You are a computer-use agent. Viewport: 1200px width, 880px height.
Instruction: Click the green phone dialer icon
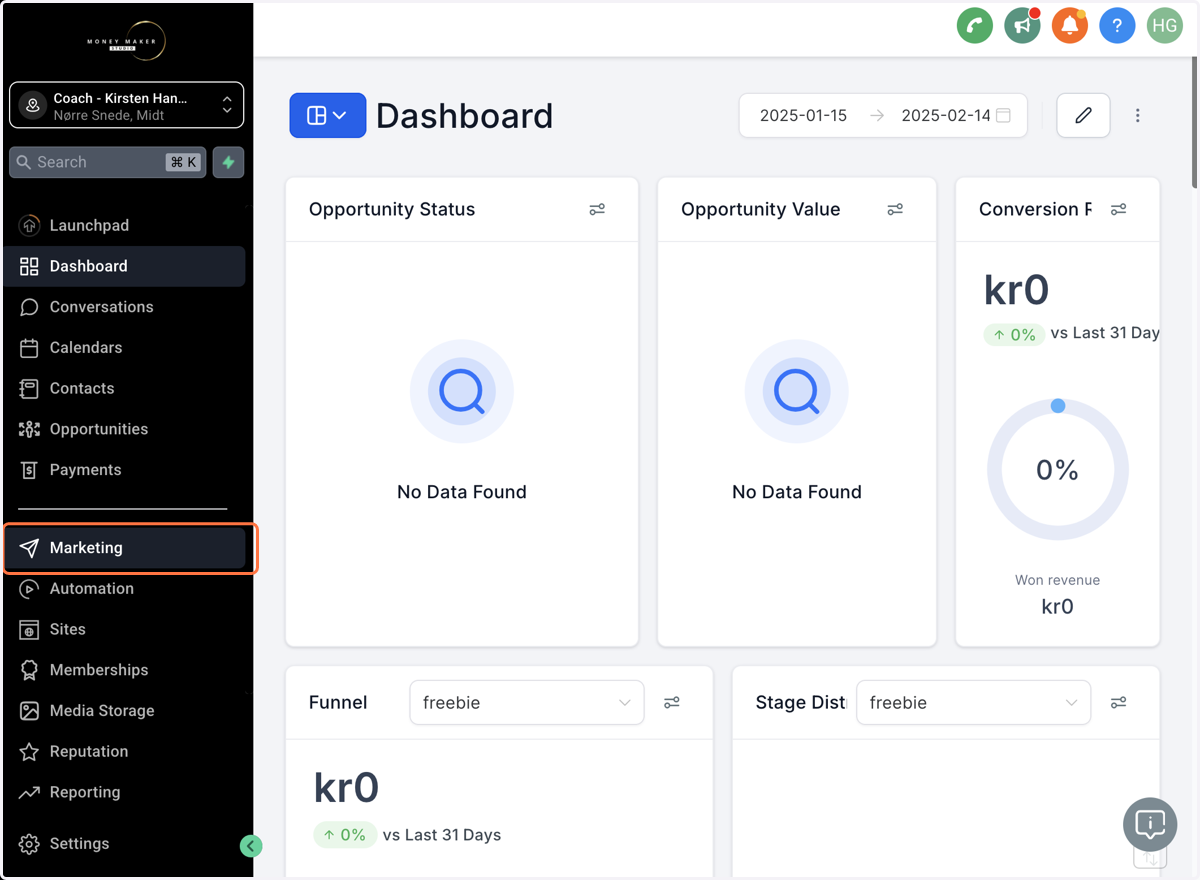975,26
